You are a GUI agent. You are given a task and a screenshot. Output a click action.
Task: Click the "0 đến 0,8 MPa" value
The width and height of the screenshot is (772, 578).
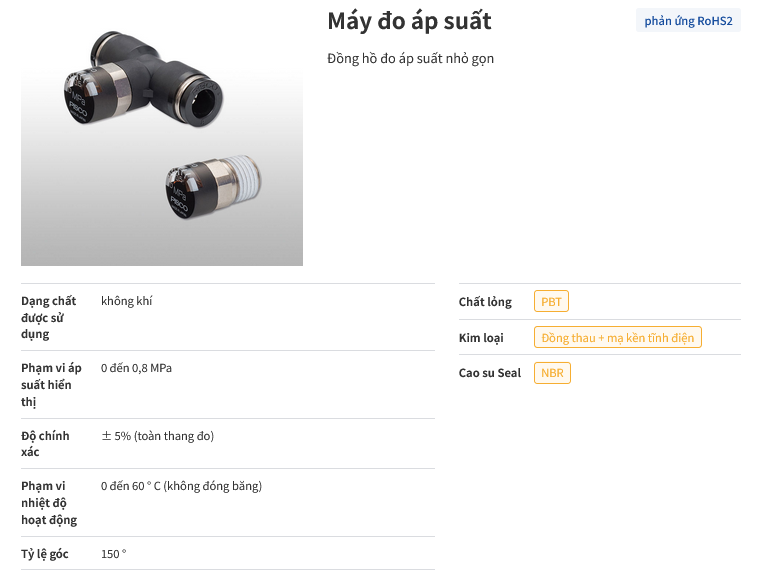136,368
